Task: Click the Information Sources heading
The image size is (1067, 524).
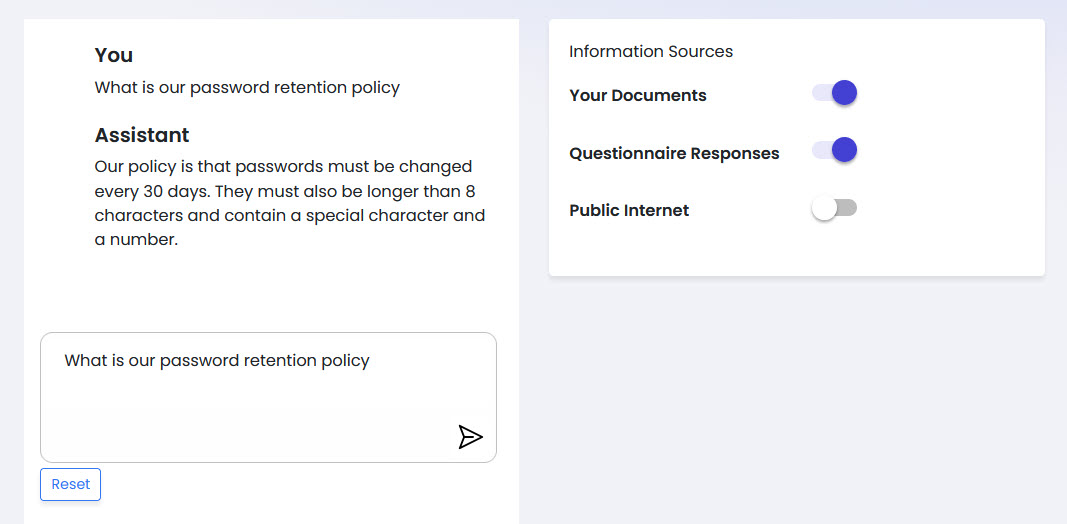Action: pyautogui.click(x=650, y=52)
